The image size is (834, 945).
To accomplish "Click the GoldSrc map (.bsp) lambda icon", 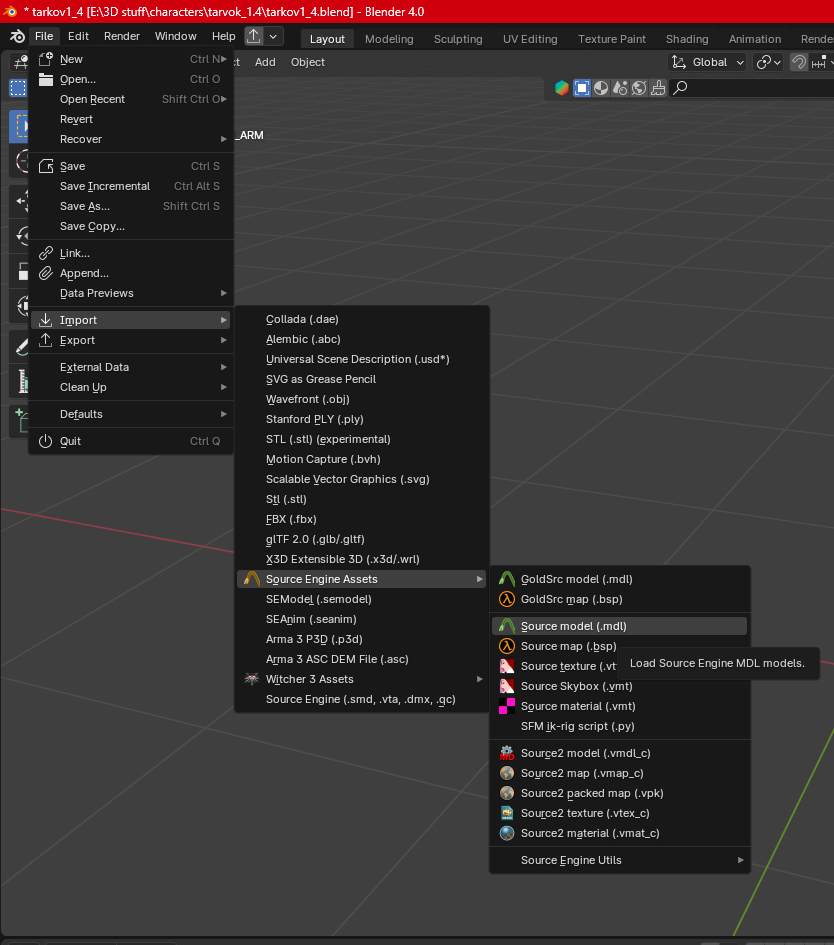I will point(507,599).
